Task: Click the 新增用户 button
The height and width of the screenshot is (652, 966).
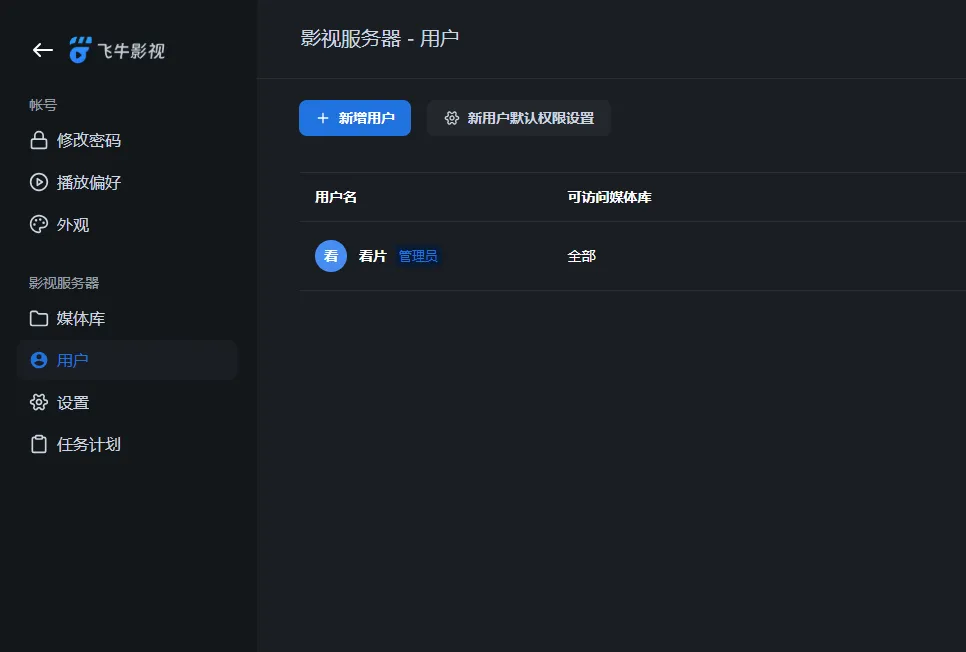Action: tap(354, 117)
